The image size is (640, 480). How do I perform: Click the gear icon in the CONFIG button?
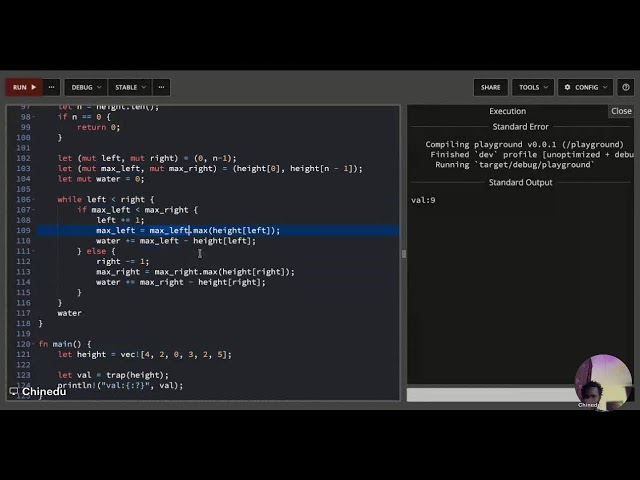[x=567, y=87]
